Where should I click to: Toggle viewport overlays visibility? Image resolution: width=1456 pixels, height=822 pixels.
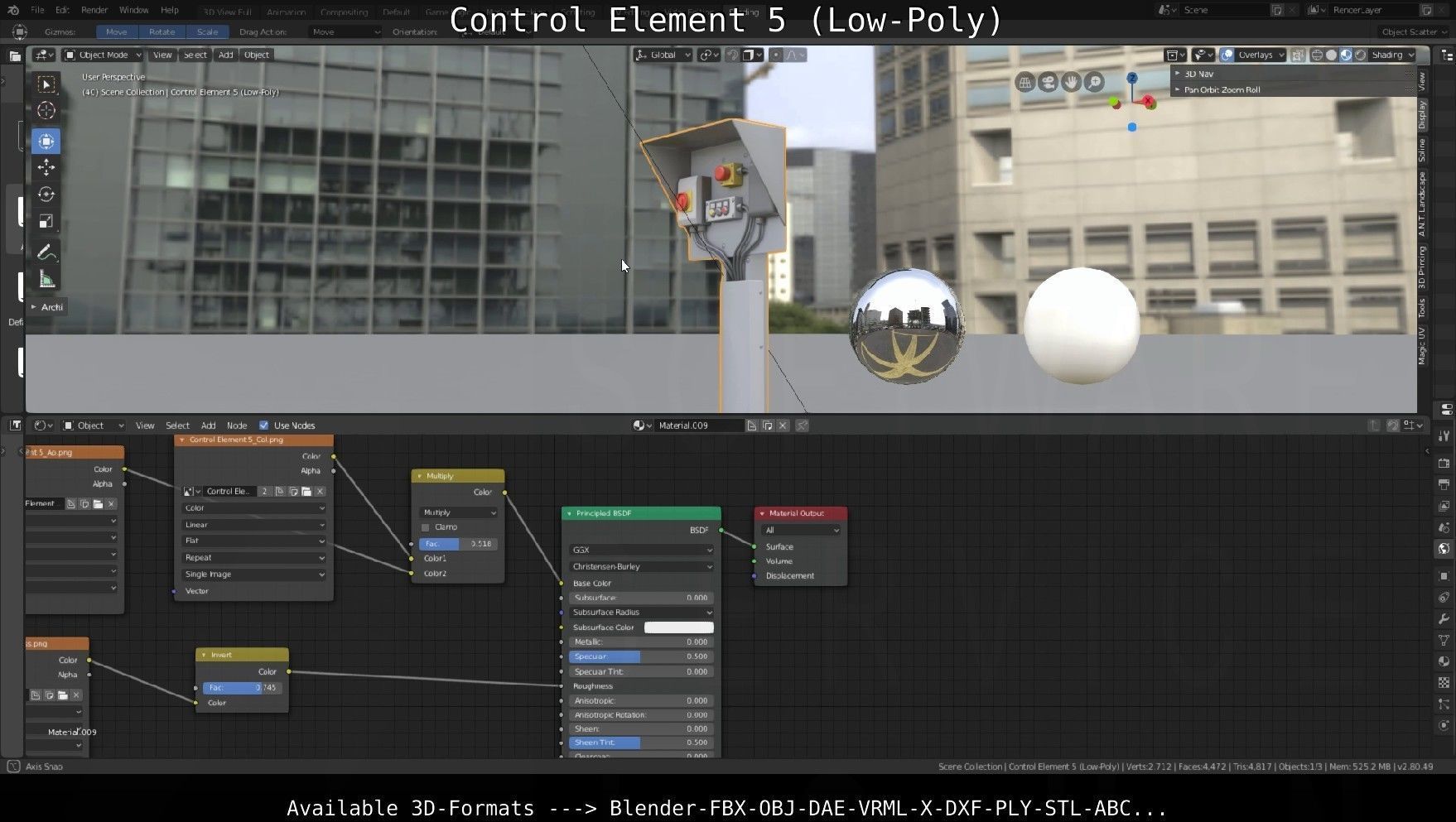point(1227,55)
